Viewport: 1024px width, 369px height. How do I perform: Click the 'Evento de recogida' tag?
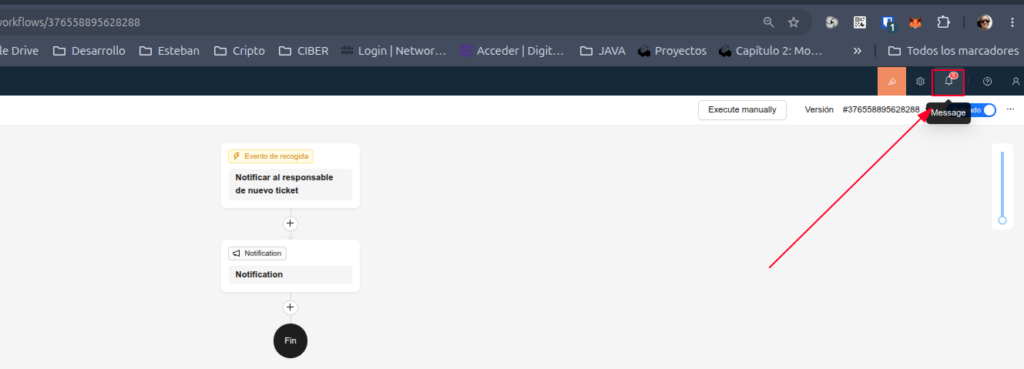270,157
